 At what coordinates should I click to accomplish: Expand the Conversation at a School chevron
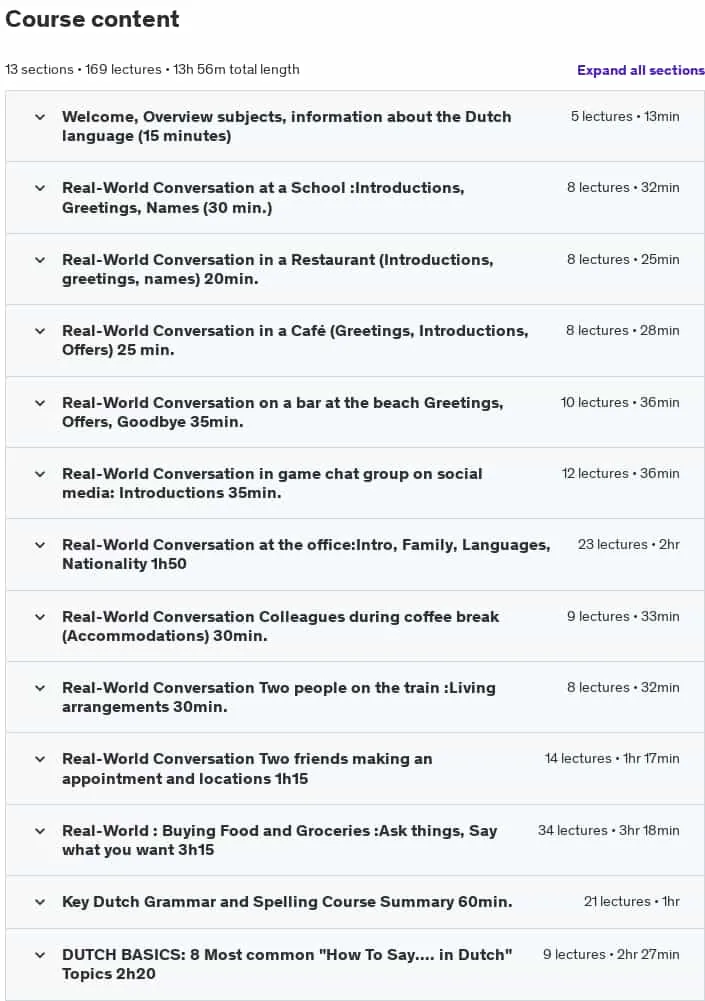point(40,188)
